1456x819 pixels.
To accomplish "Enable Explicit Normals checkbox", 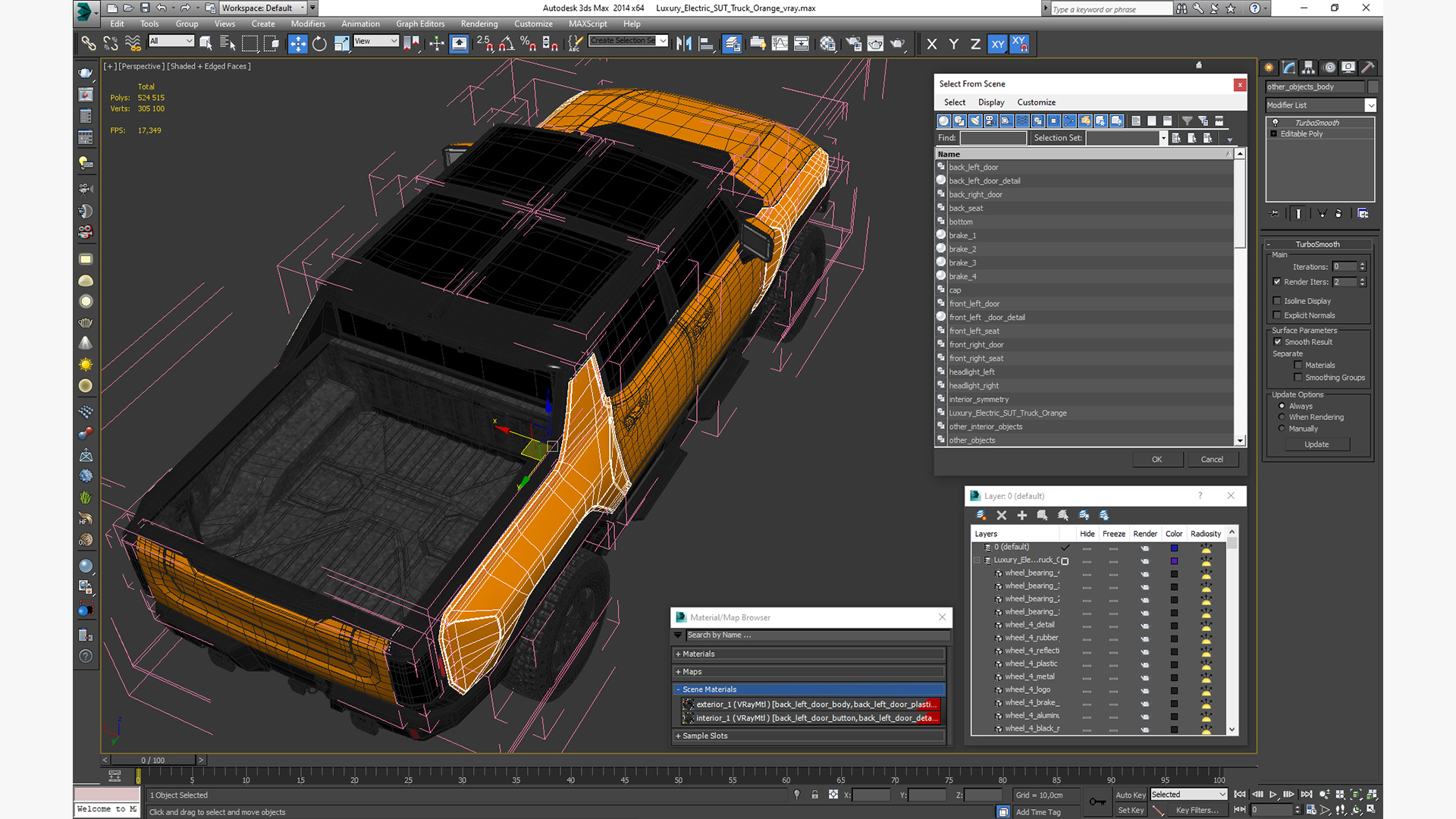I will [x=1277, y=315].
